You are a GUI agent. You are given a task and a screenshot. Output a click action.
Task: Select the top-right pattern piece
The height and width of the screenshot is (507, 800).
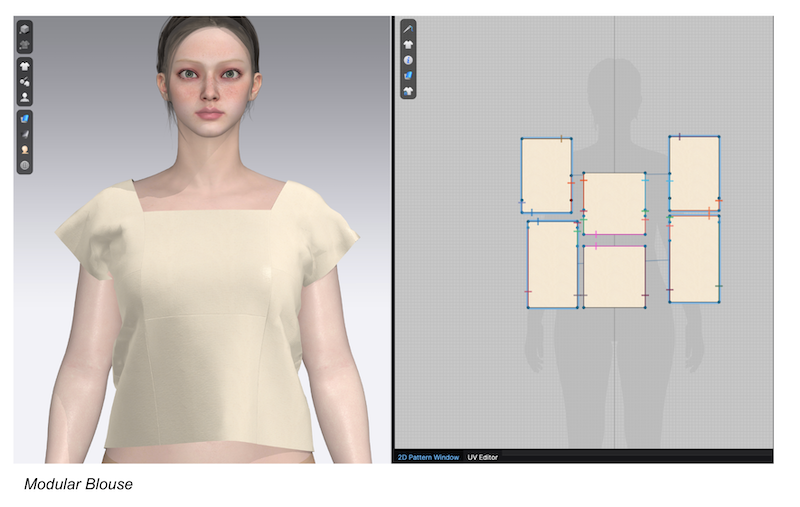tap(694, 172)
